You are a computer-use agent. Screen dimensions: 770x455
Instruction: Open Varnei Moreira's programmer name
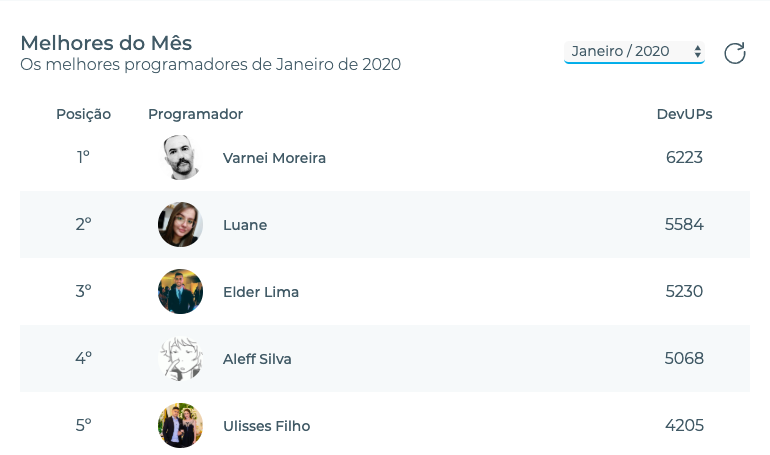click(x=274, y=158)
